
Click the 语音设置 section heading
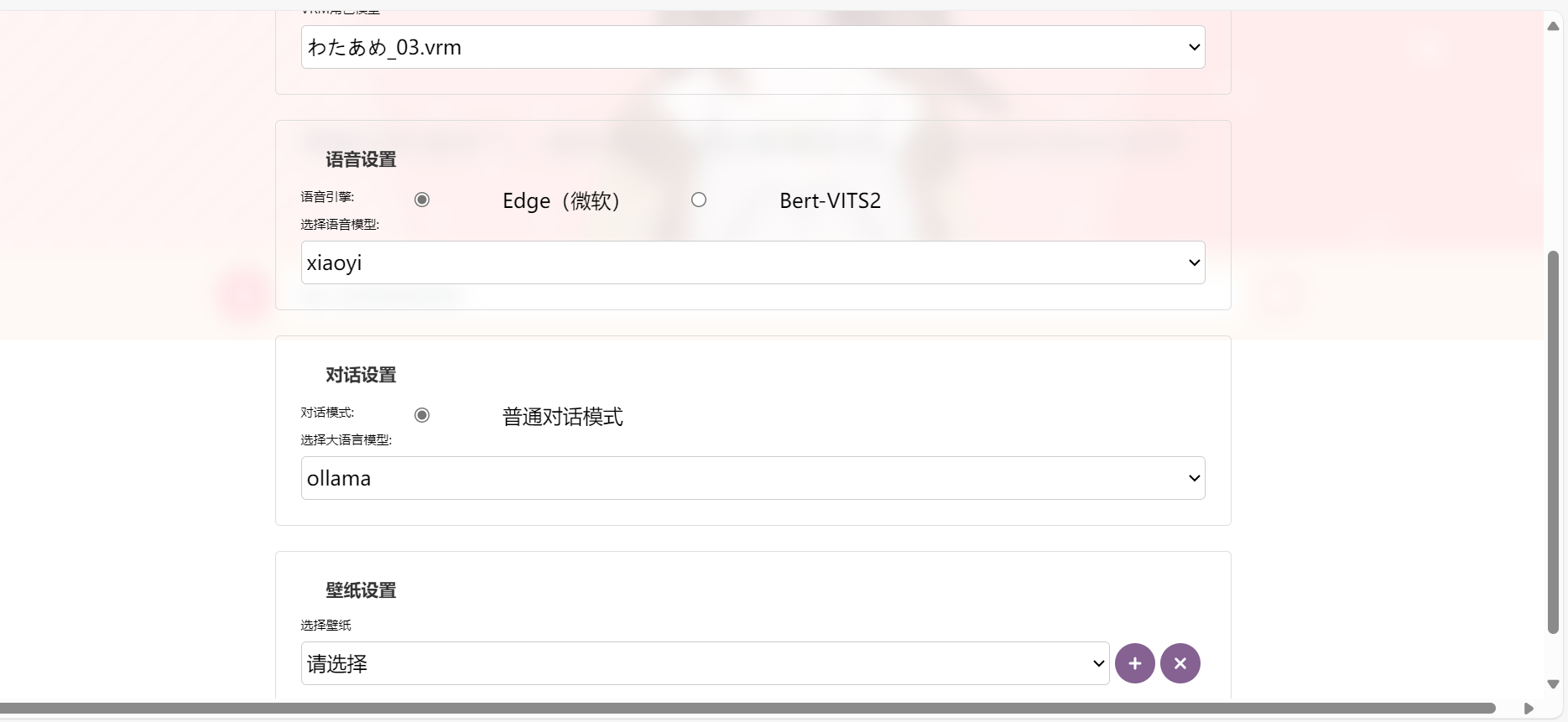tap(361, 159)
